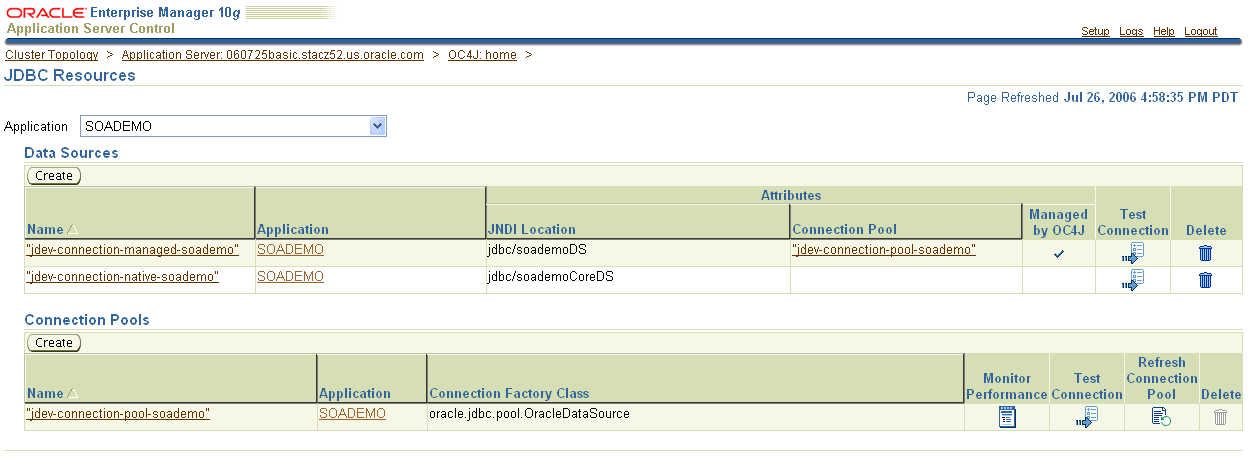Screen dimensions: 1252x466
Task: Open the Logs link in header
Action: coord(1131,31)
